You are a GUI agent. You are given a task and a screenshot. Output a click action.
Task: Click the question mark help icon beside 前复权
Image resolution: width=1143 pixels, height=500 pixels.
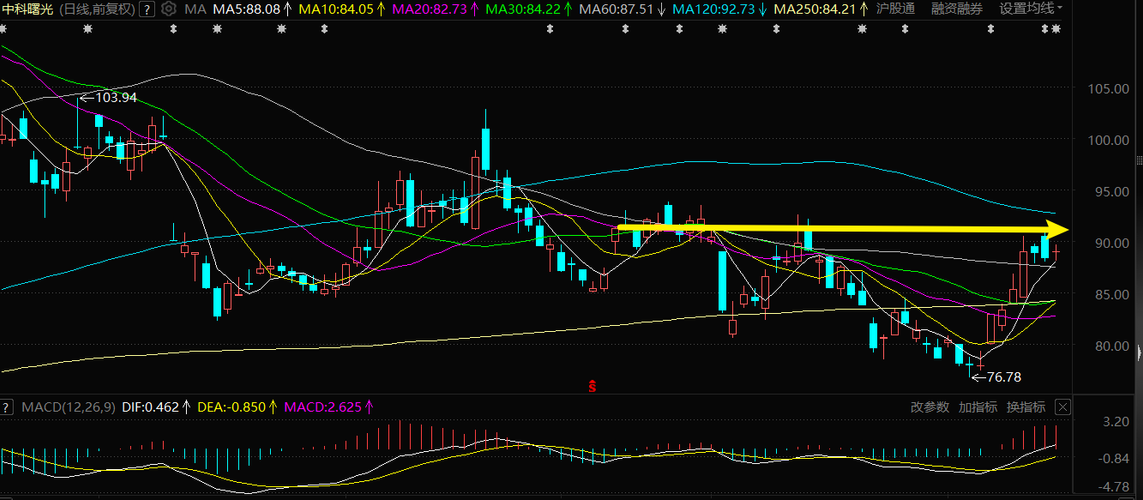click(147, 9)
